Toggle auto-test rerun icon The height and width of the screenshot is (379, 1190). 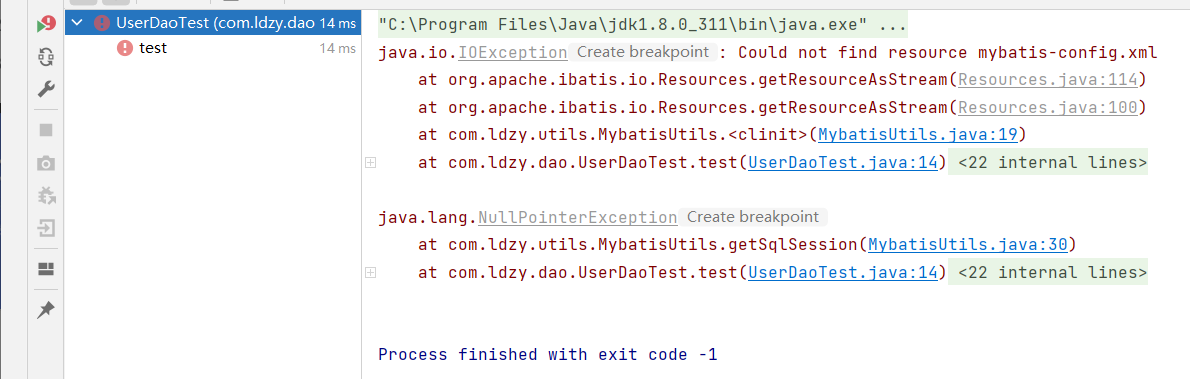(x=46, y=56)
